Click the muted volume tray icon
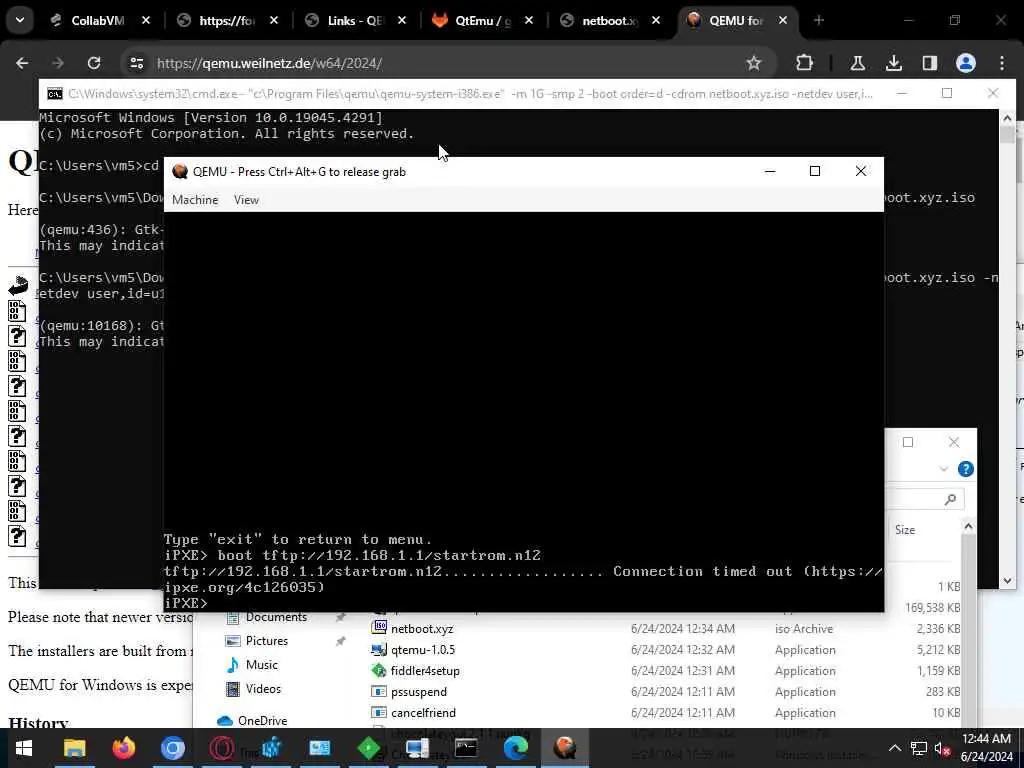The image size is (1024, 768). tap(942, 748)
